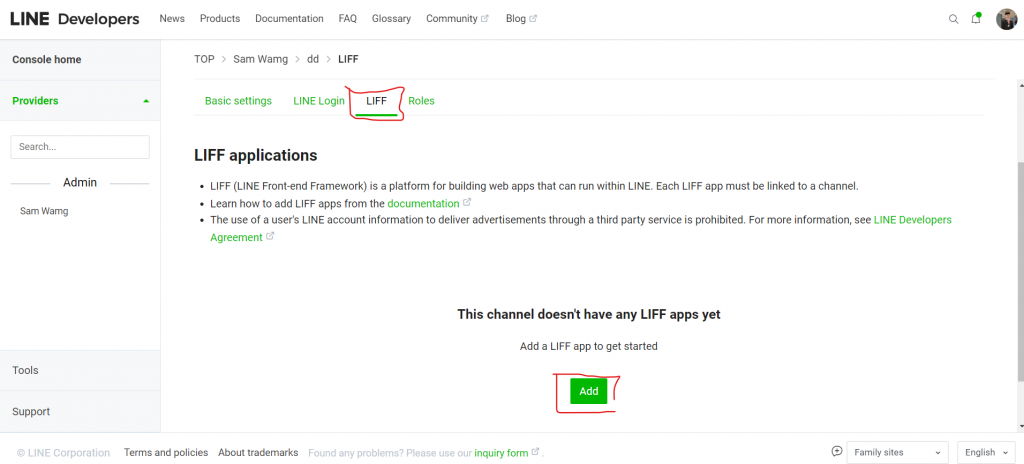
Task: Go to dd channel in breadcrumb
Action: tap(313, 59)
